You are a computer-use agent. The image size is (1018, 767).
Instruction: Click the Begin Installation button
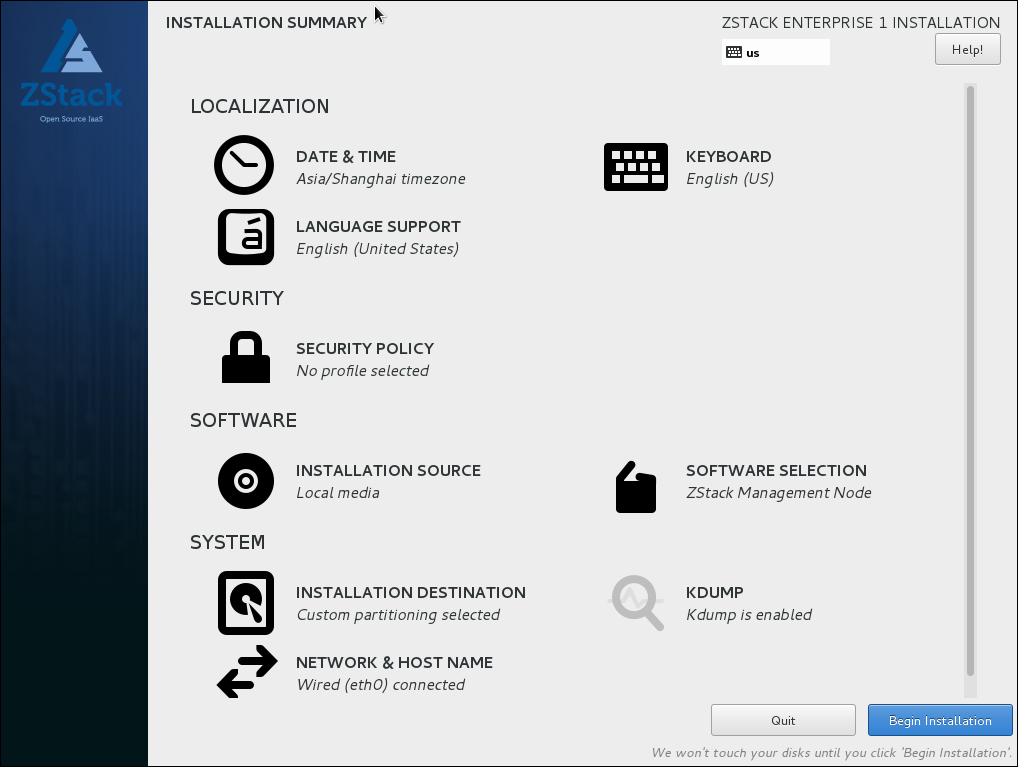coord(940,720)
